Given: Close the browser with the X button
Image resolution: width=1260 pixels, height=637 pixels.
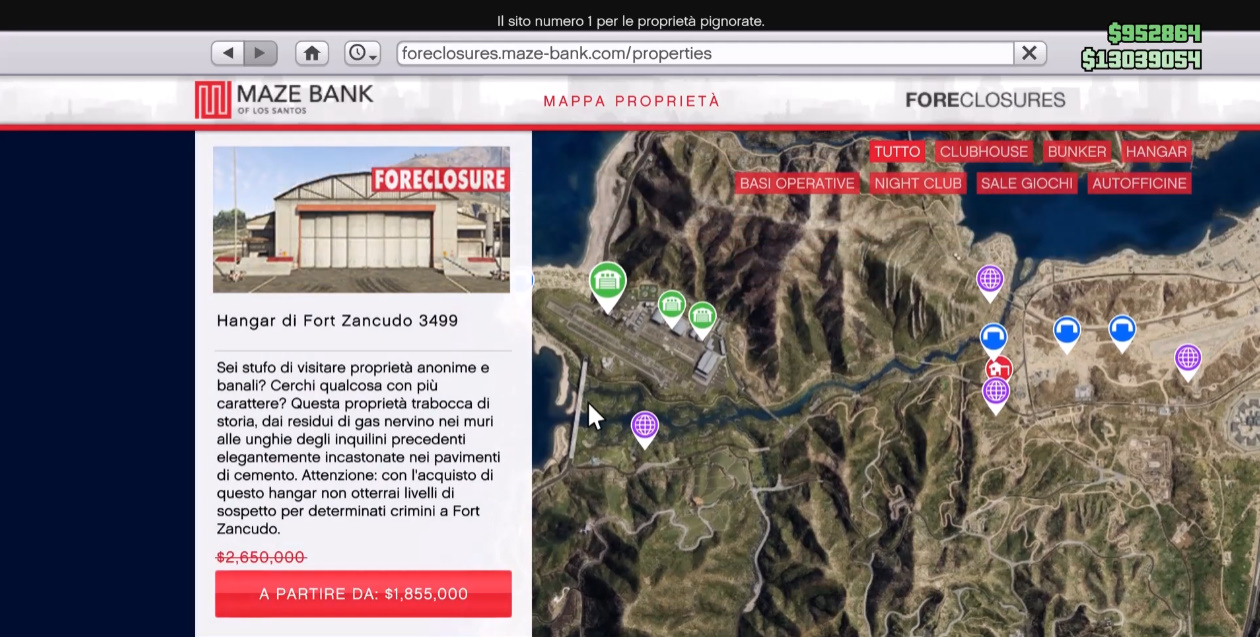Looking at the screenshot, I should pyautogui.click(x=1029, y=53).
